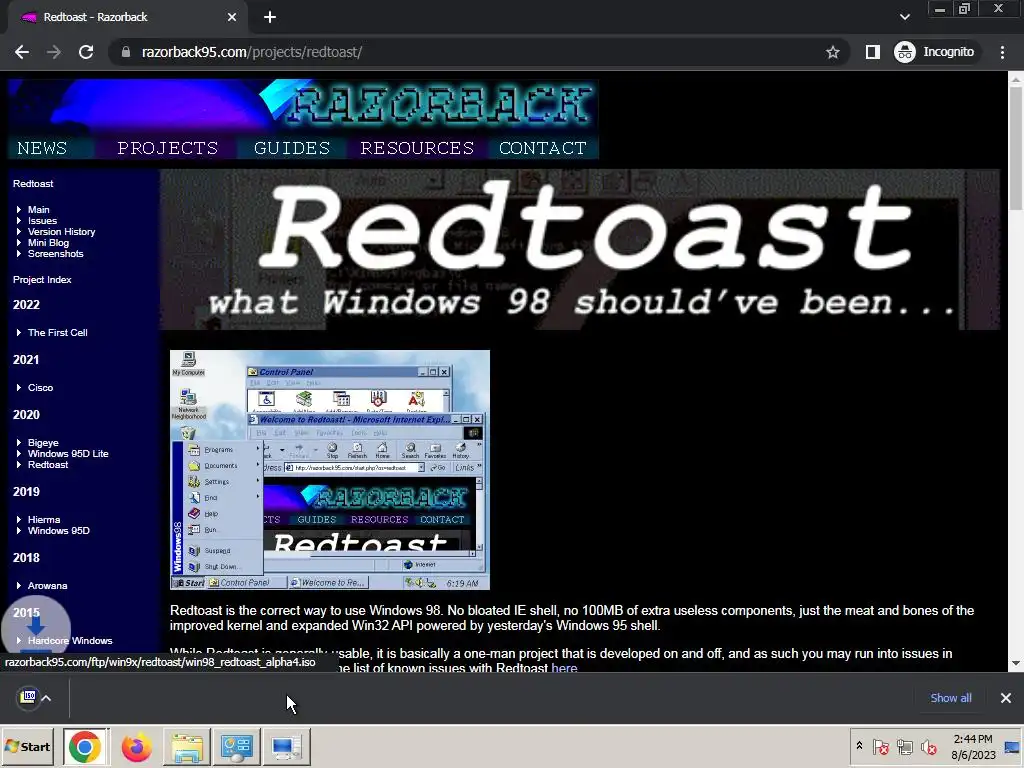The width and height of the screenshot is (1024, 768).
Task: Select the Redtoast - Razorback tab
Action: (124, 17)
